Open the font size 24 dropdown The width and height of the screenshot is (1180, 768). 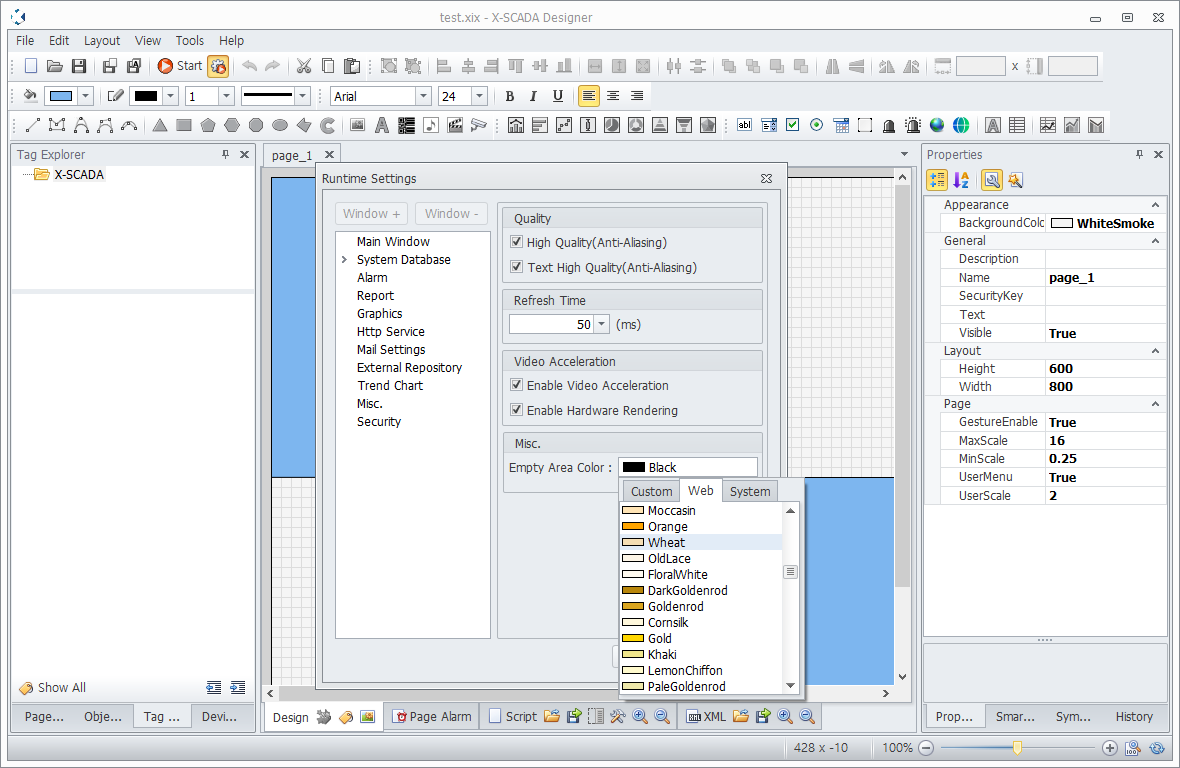pyautogui.click(x=479, y=96)
